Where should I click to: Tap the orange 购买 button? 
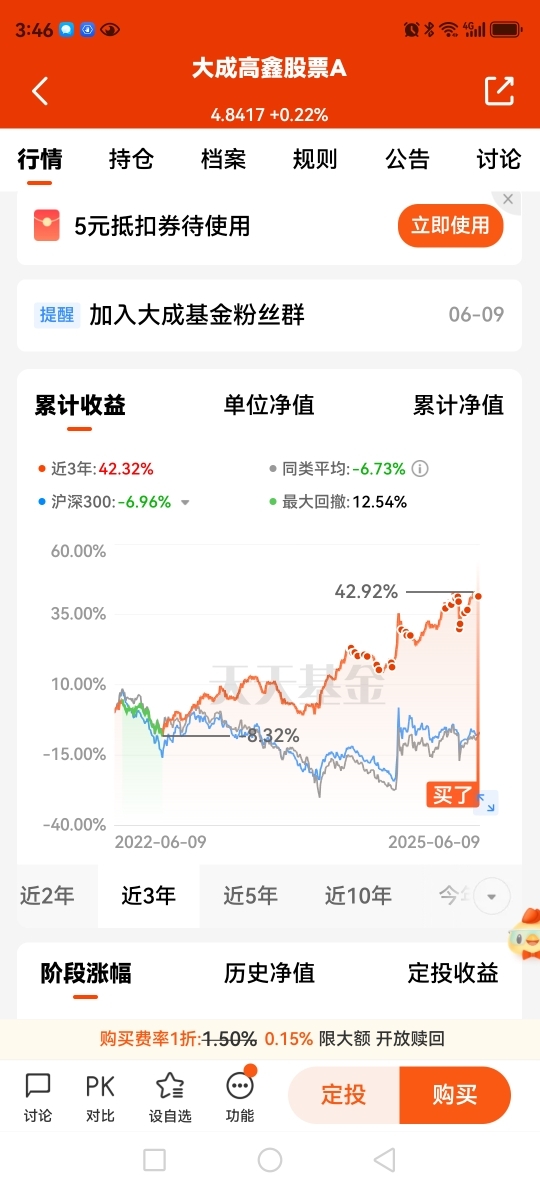coord(455,1095)
